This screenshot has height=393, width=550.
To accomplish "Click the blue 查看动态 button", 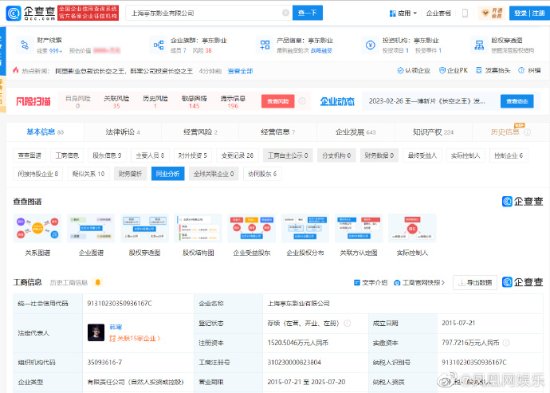I will point(517,101).
